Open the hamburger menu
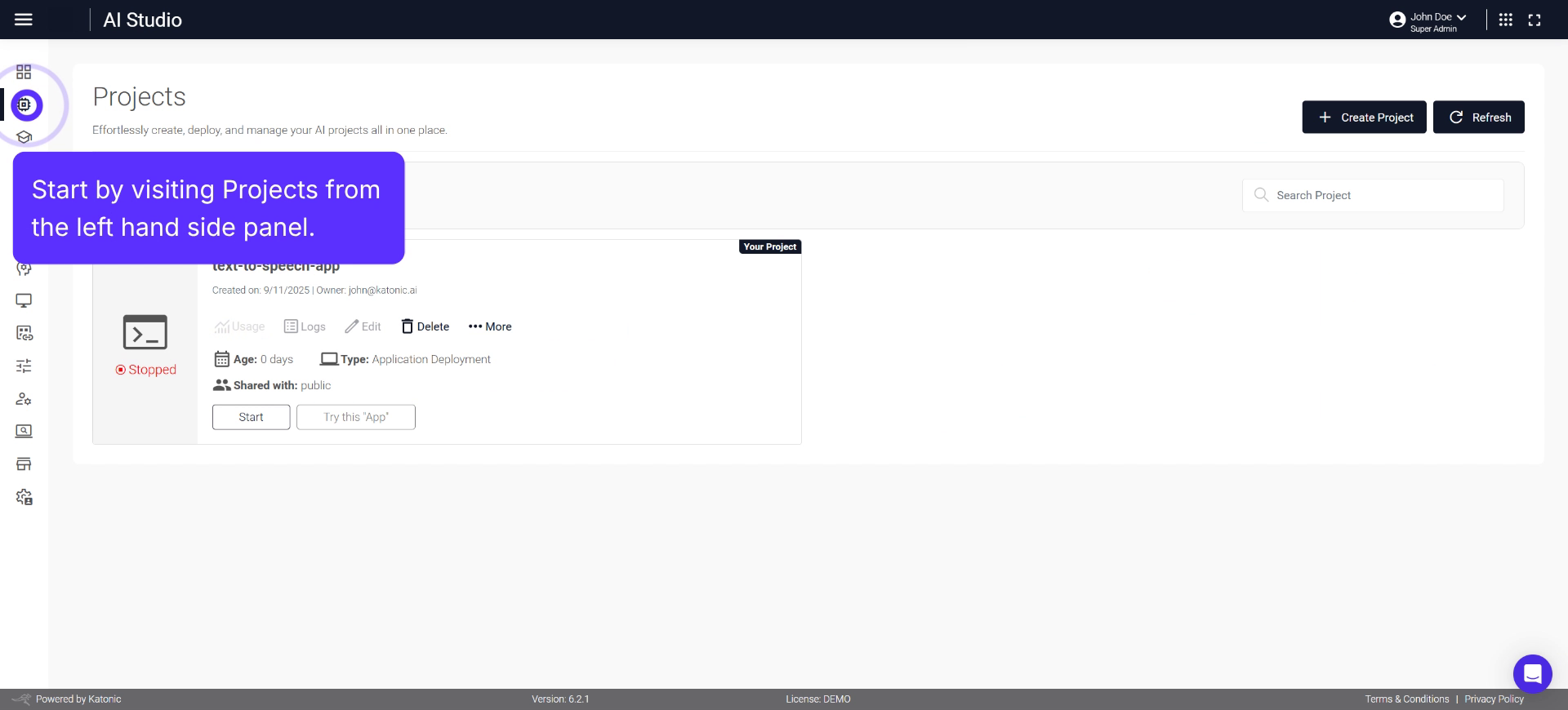 pyautogui.click(x=24, y=20)
